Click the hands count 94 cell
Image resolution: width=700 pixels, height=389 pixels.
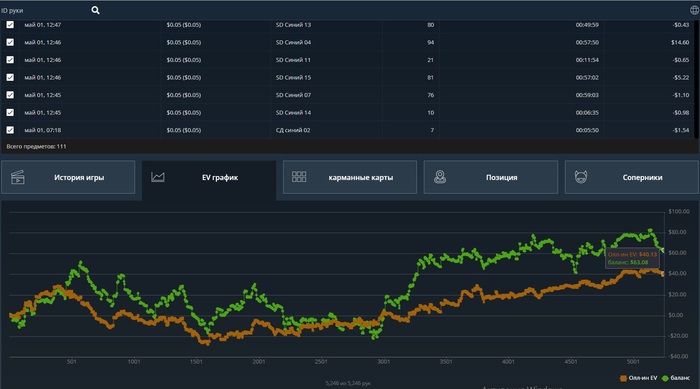pyautogui.click(x=430, y=42)
